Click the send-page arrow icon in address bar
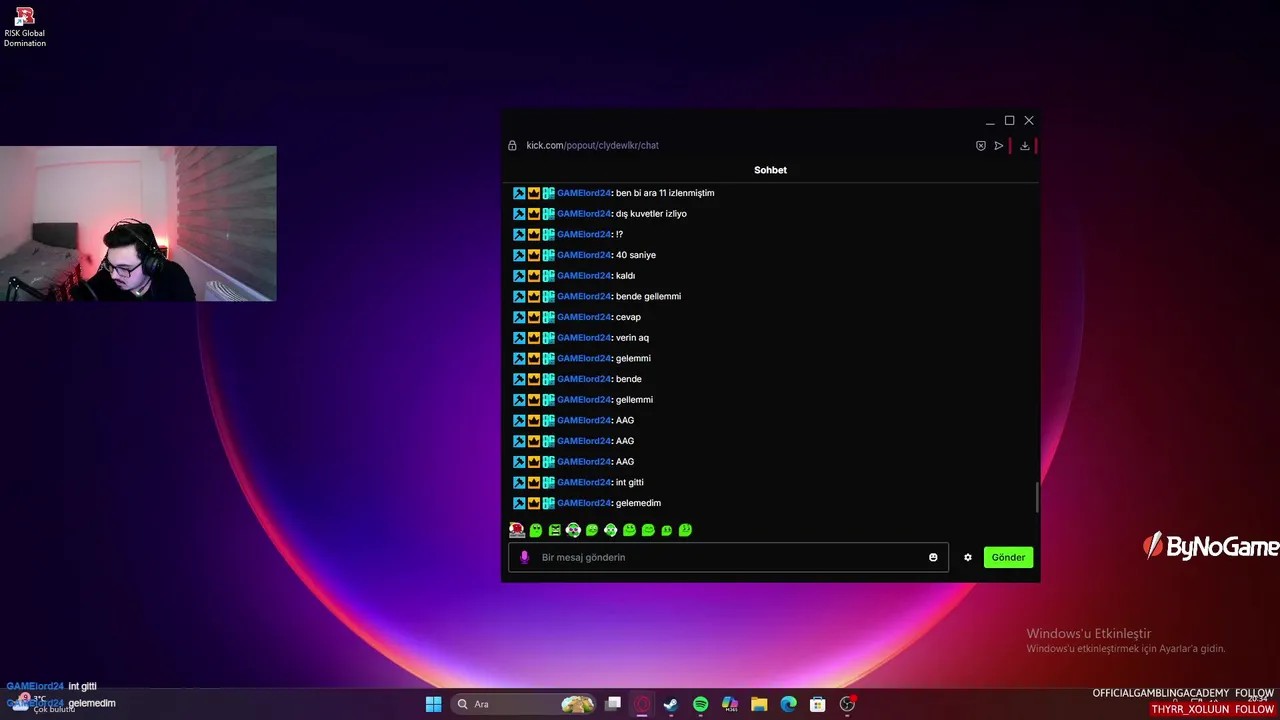This screenshot has height=720, width=1280. 998,145
